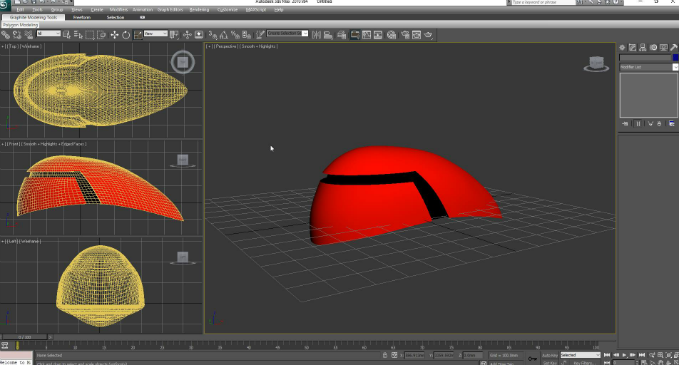Click the Play Animation button
The image size is (679, 365).
pyautogui.click(x=624, y=355)
